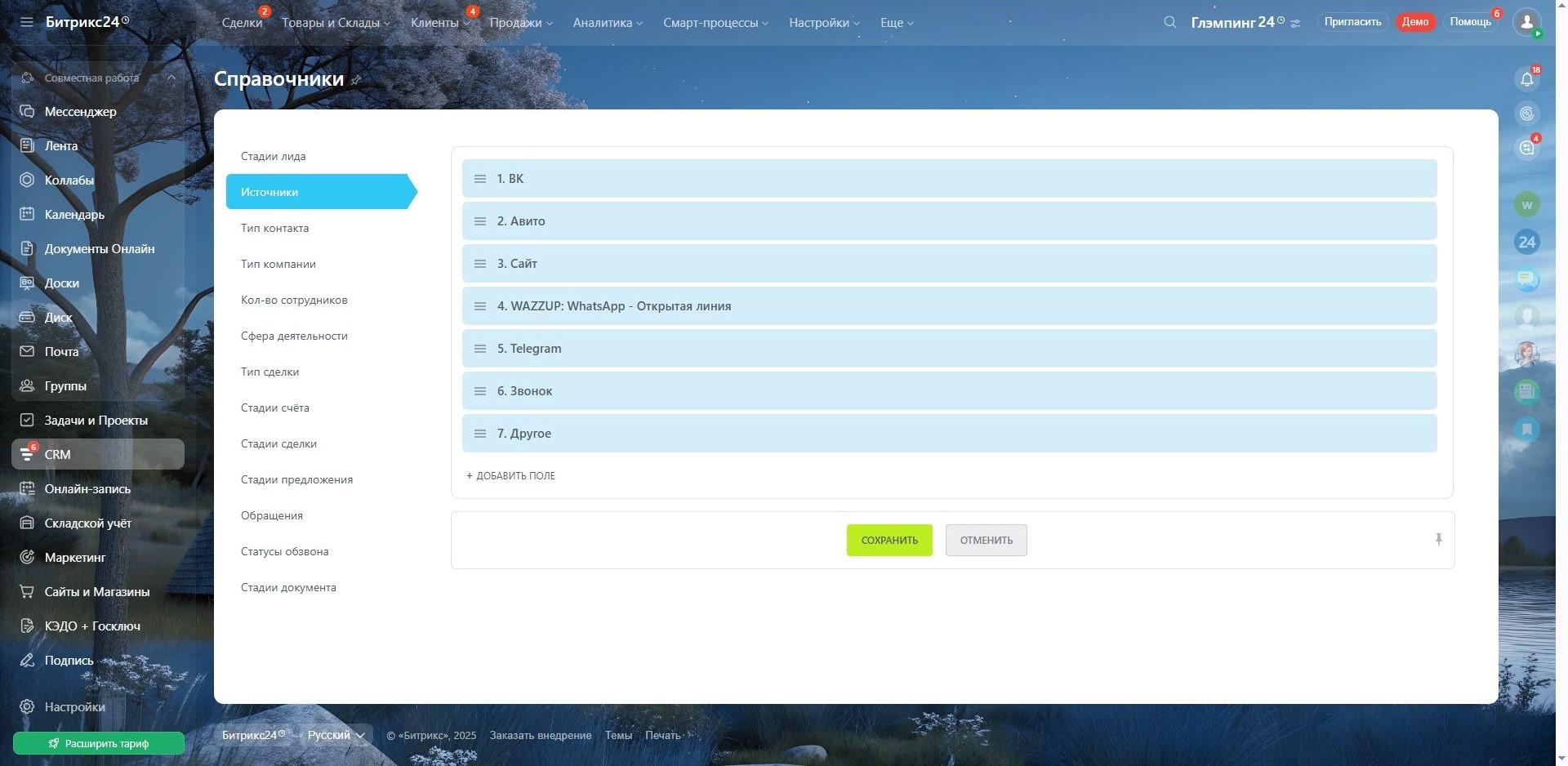Select the Стадии лида directory
Viewport: 1568px width, 766px height.
[x=273, y=156]
